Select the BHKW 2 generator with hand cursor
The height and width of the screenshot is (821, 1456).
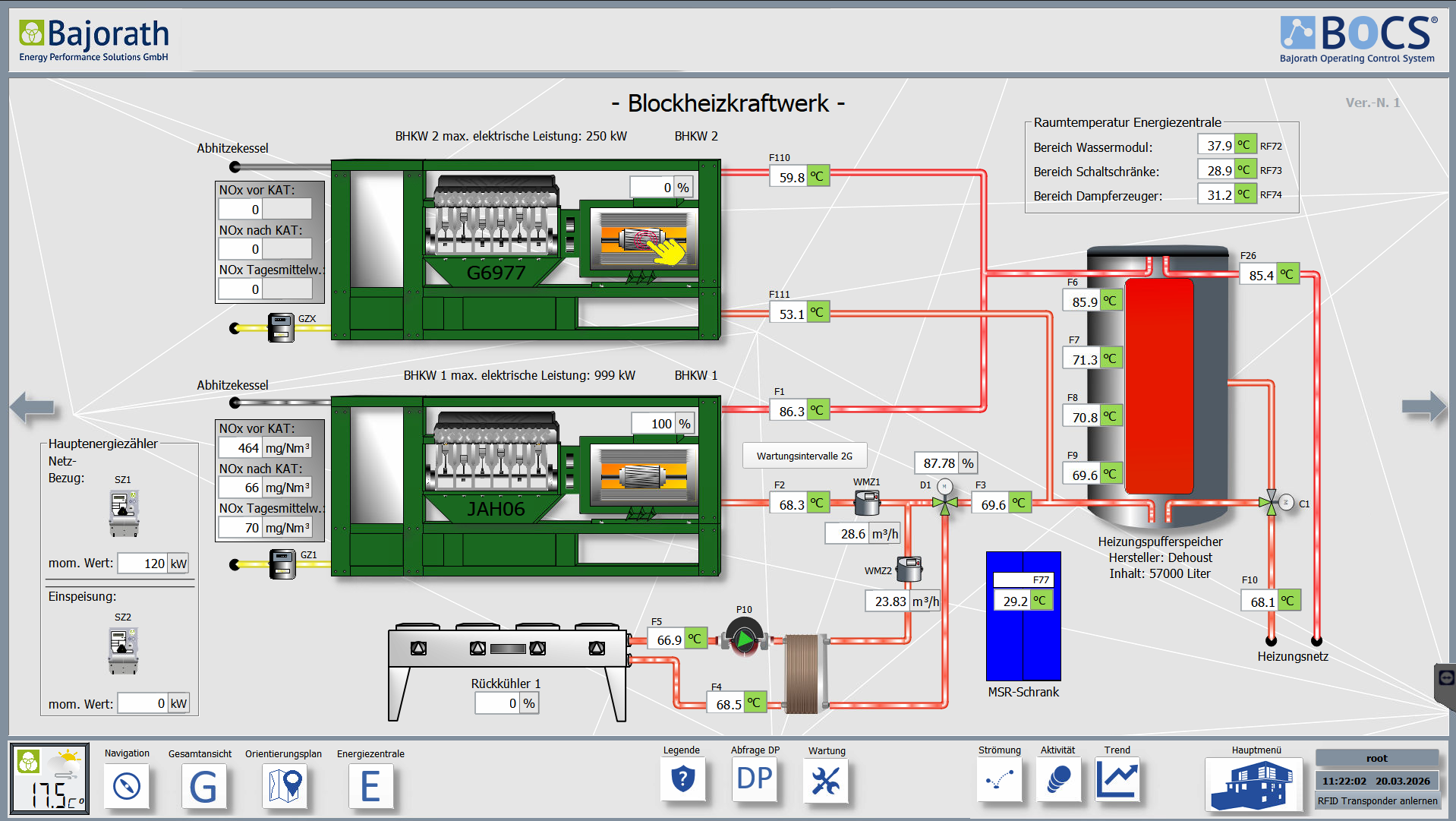tap(644, 240)
